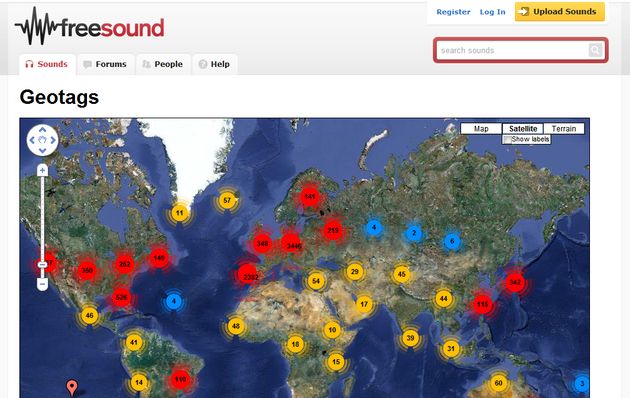This screenshot has height=398, width=630.
Task: Open the red 115 cluster marker
Action: click(483, 304)
